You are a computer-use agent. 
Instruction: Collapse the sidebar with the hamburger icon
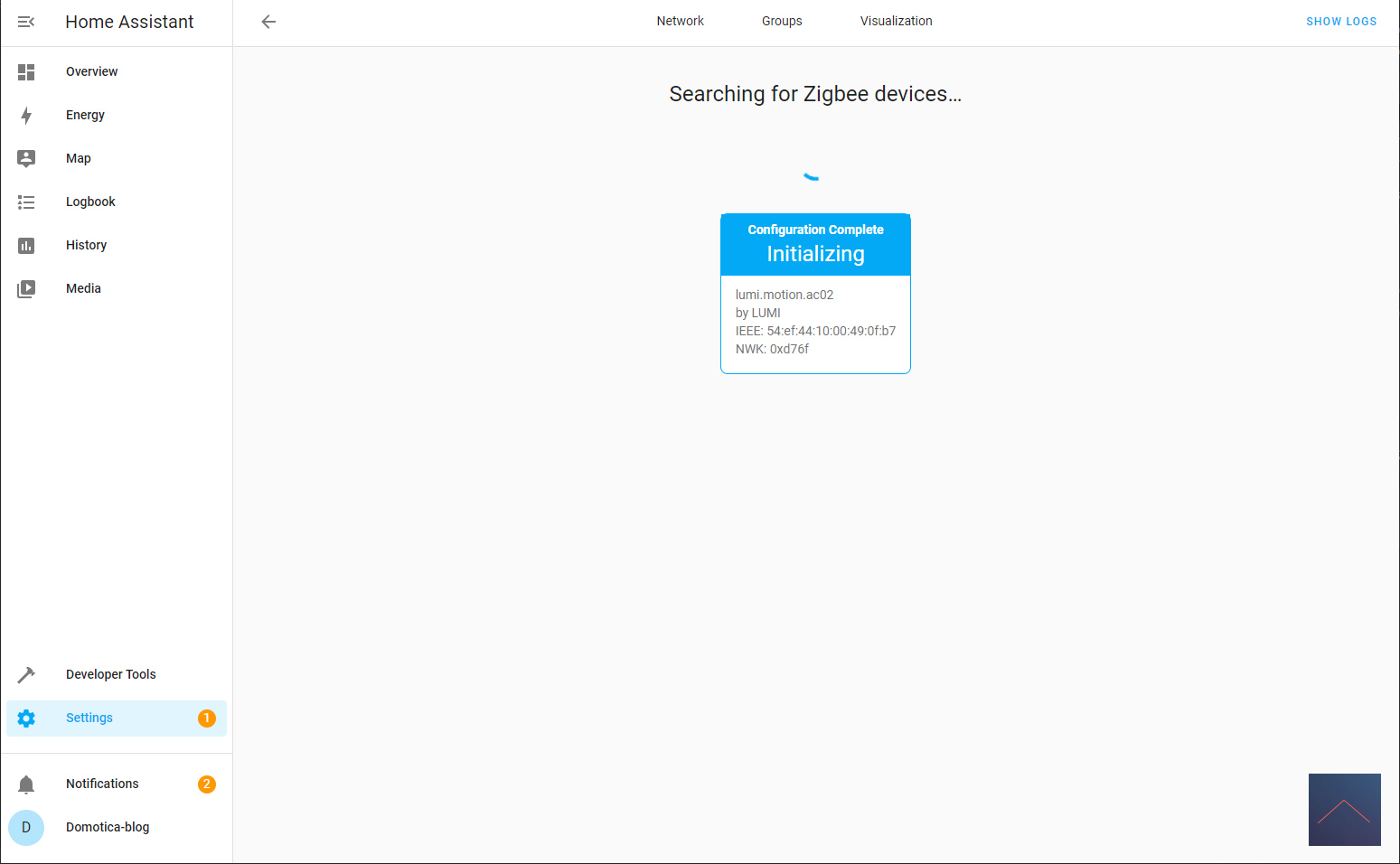tap(26, 22)
